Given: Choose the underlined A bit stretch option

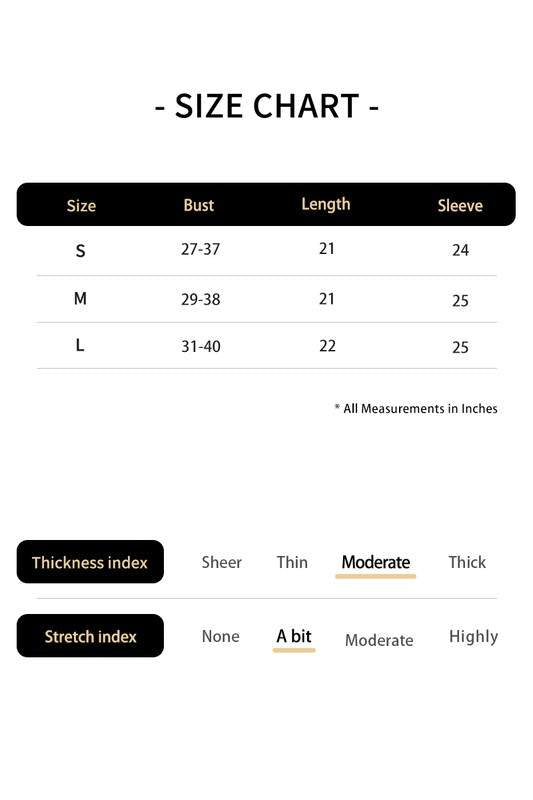Looking at the screenshot, I should click(x=294, y=636).
